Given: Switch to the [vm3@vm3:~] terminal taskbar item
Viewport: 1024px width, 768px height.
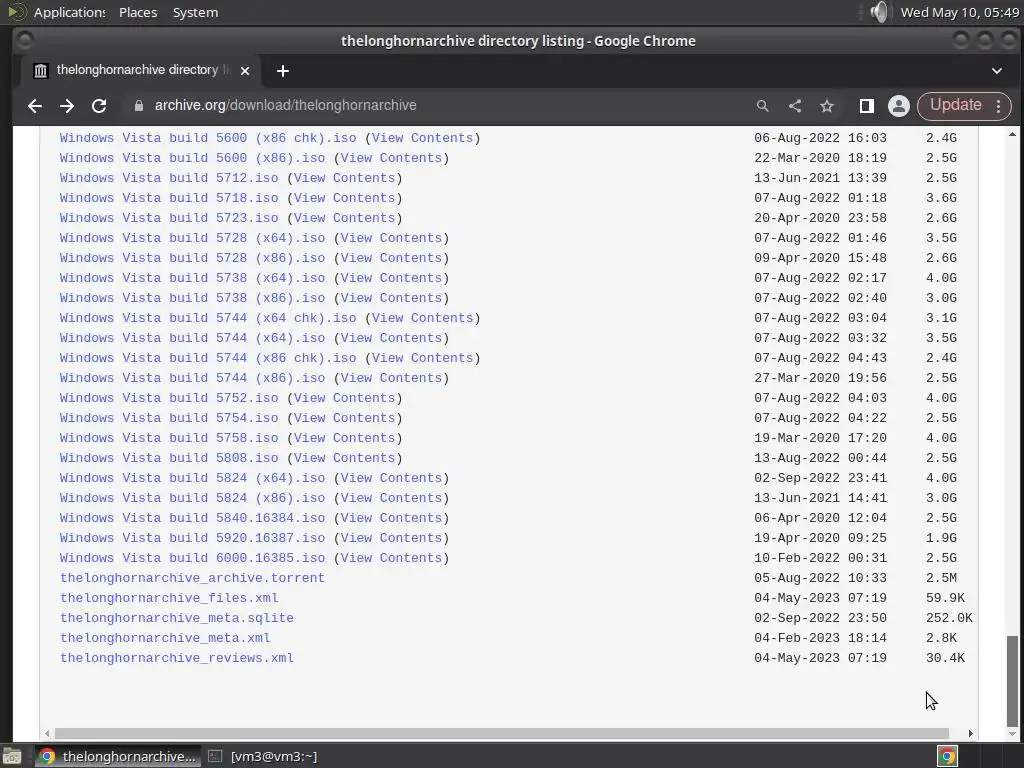Looking at the screenshot, I should click(263, 756).
